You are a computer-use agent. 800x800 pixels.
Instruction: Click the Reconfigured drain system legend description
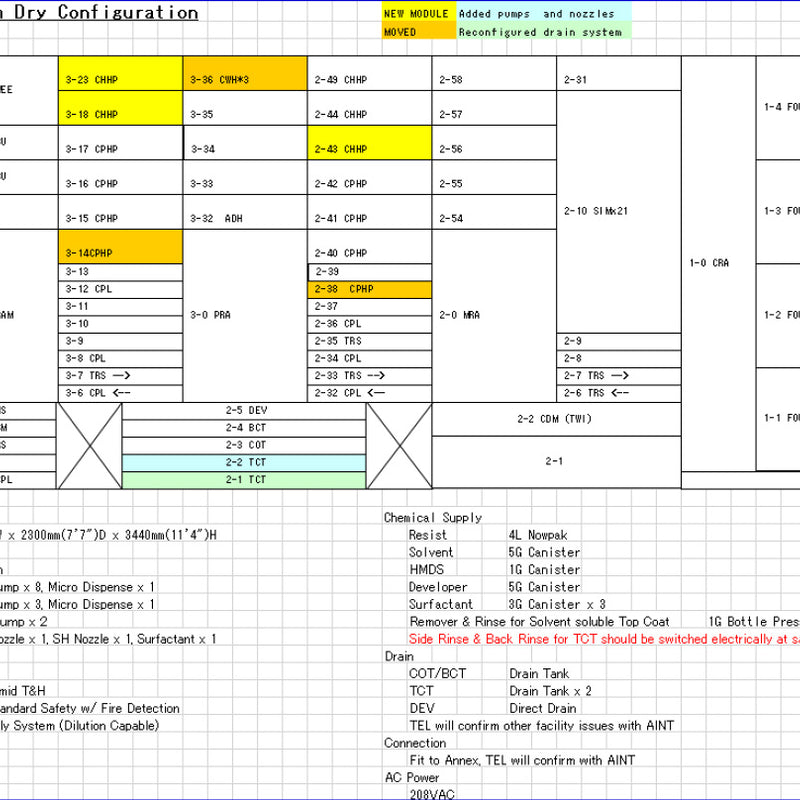click(x=540, y=32)
